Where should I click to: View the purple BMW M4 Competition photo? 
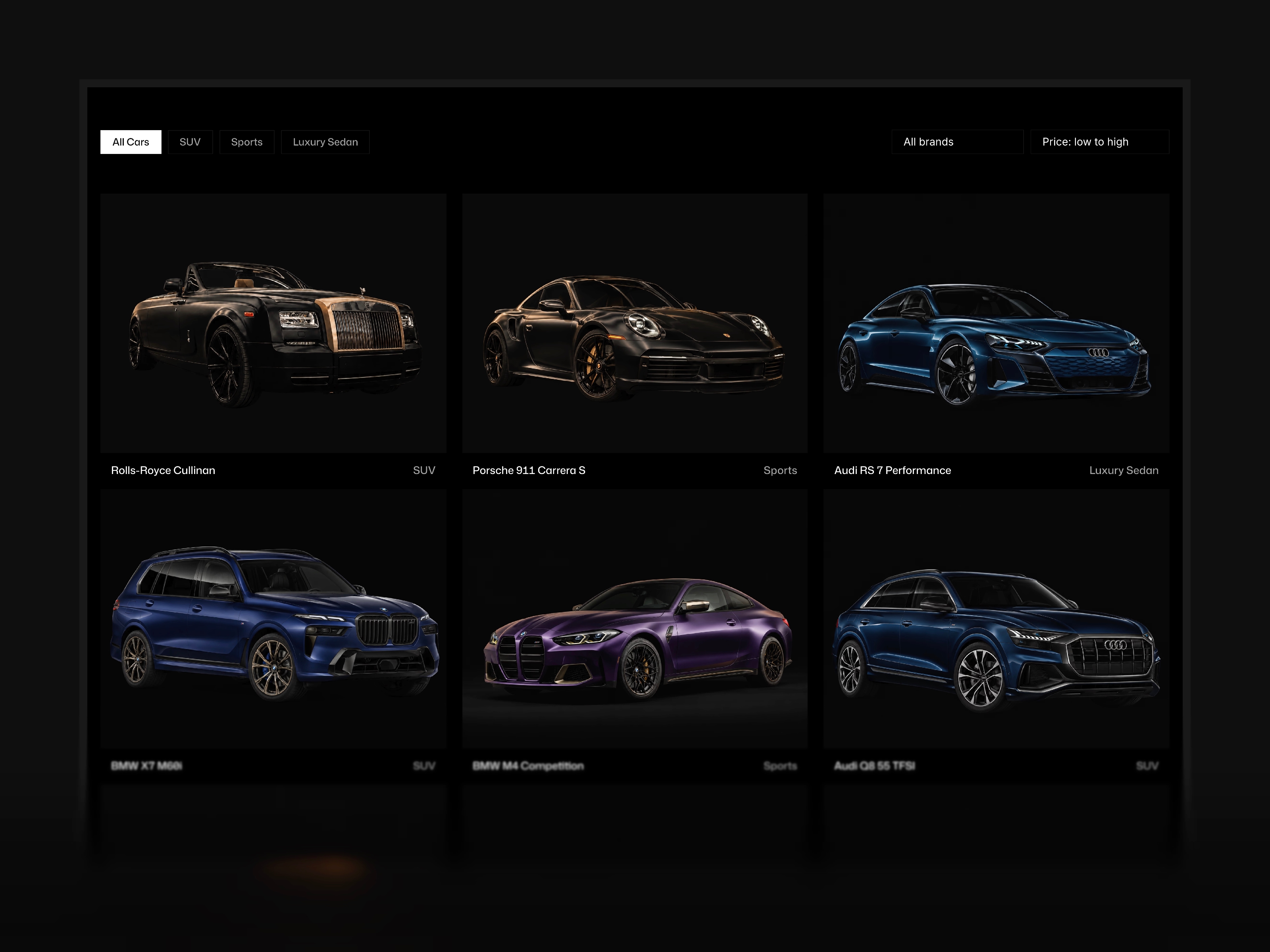point(635,618)
